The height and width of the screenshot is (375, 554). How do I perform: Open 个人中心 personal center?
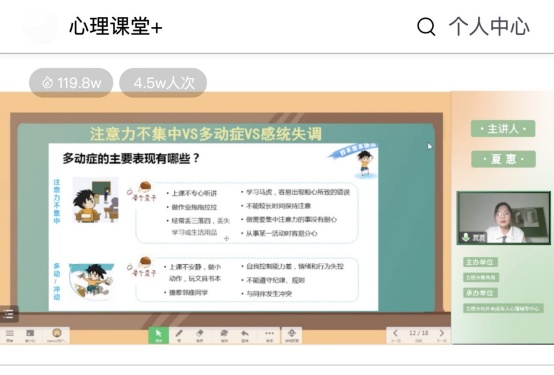click(x=489, y=27)
